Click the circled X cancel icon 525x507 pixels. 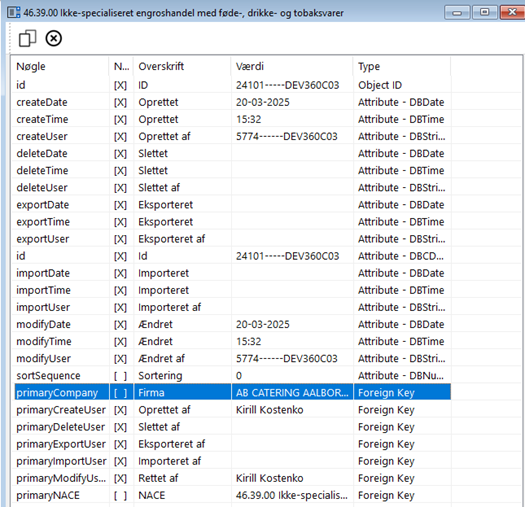(x=54, y=38)
